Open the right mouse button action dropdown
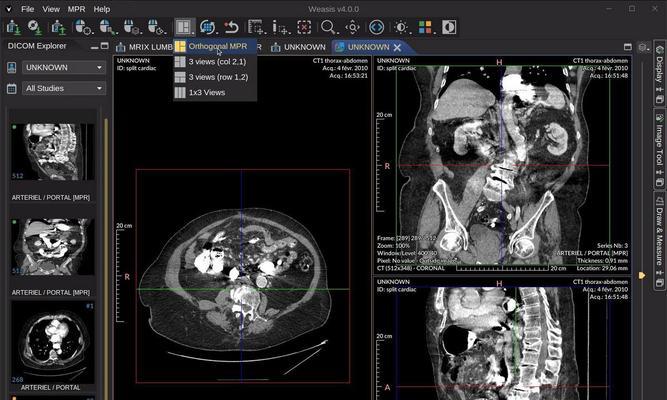 [x=131, y=27]
